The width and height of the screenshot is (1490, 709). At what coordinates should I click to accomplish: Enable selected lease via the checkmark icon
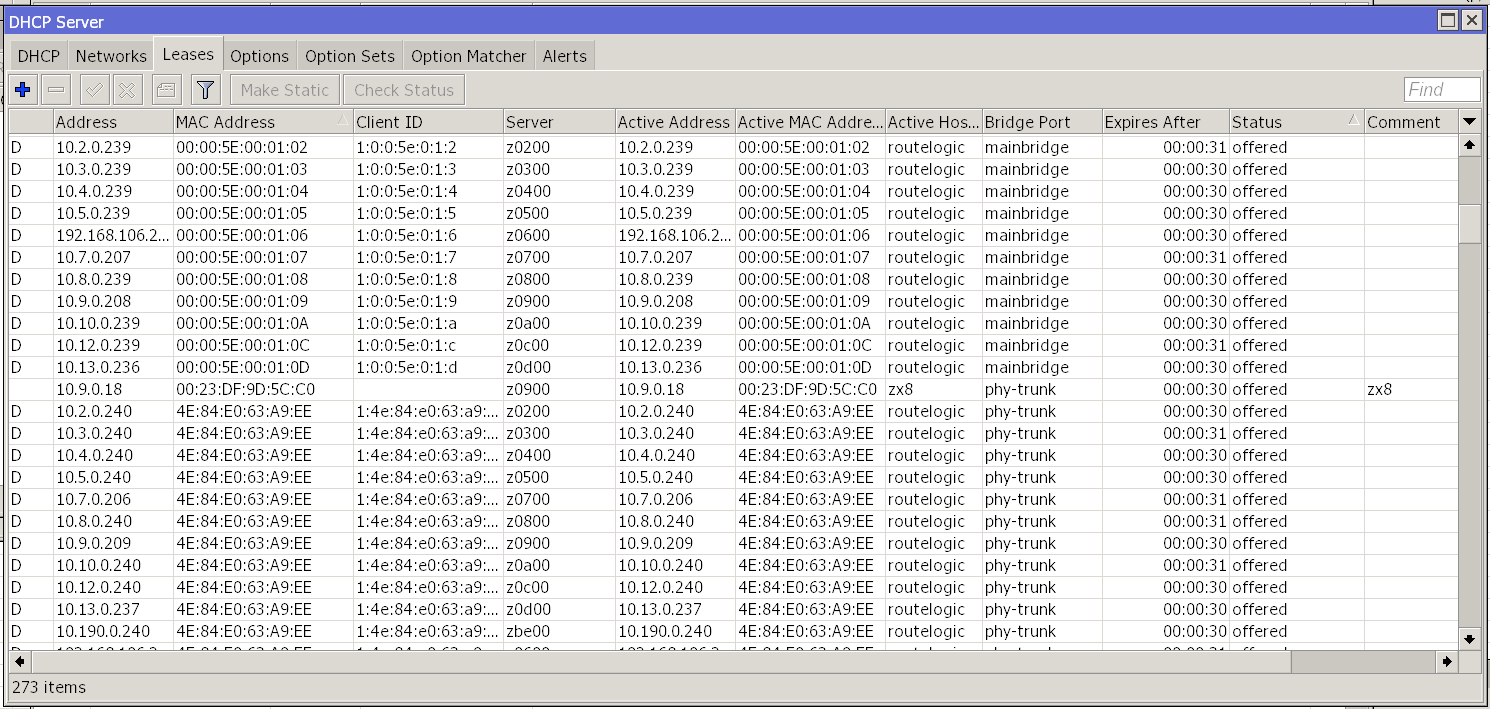pos(93,89)
